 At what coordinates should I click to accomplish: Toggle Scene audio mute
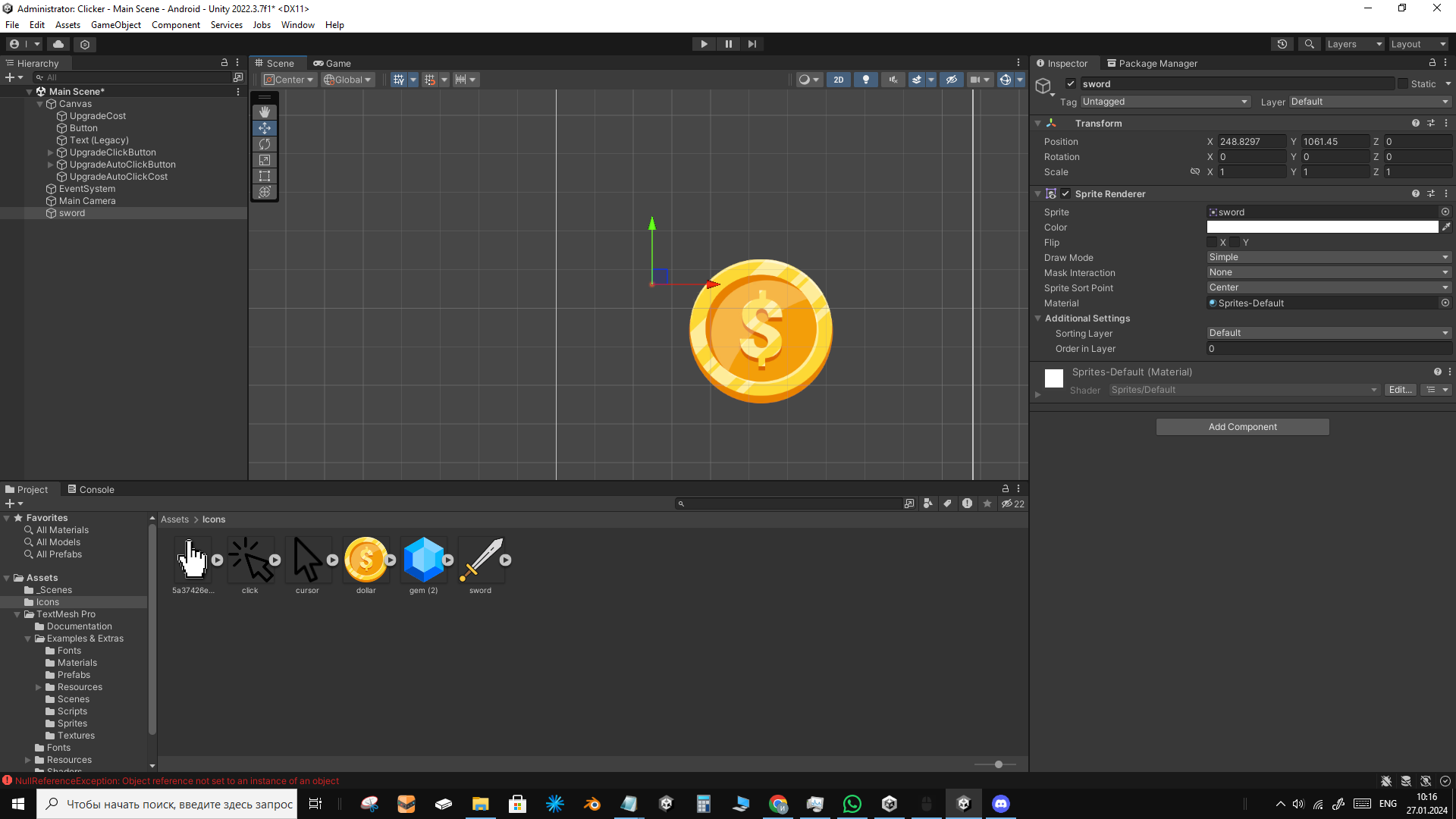(x=893, y=80)
